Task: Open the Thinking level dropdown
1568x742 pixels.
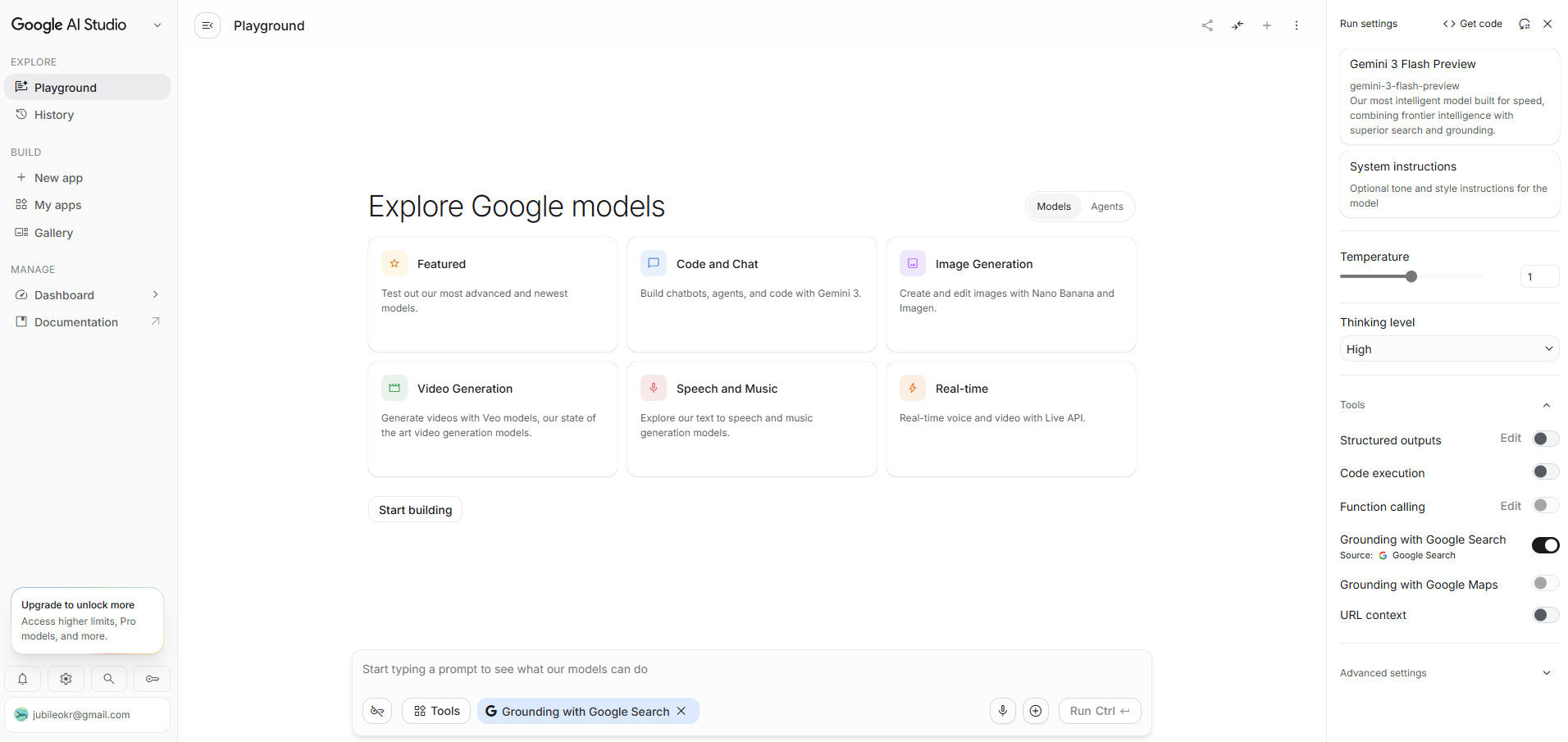Action: (x=1449, y=348)
